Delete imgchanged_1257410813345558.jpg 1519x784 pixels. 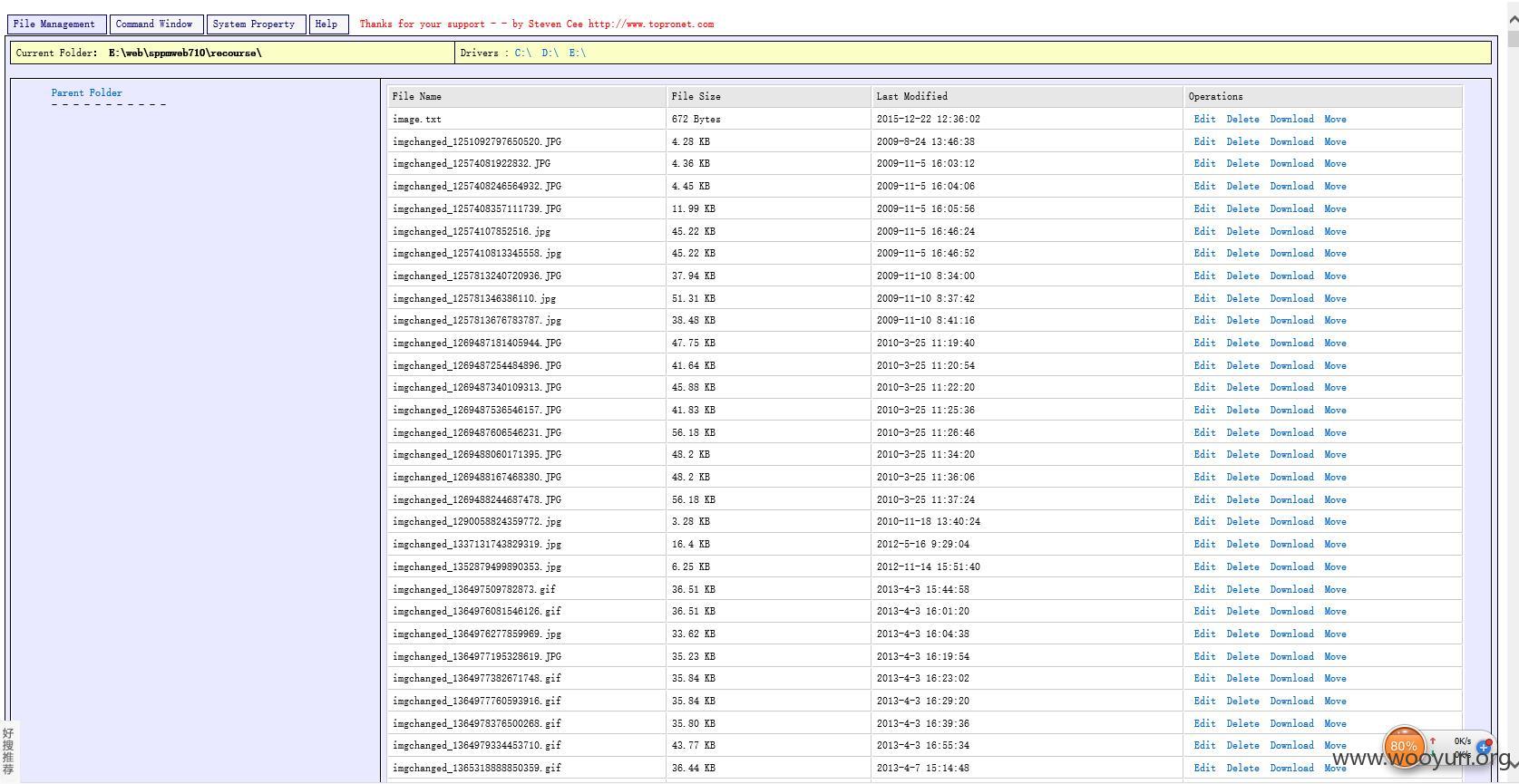point(1242,253)
